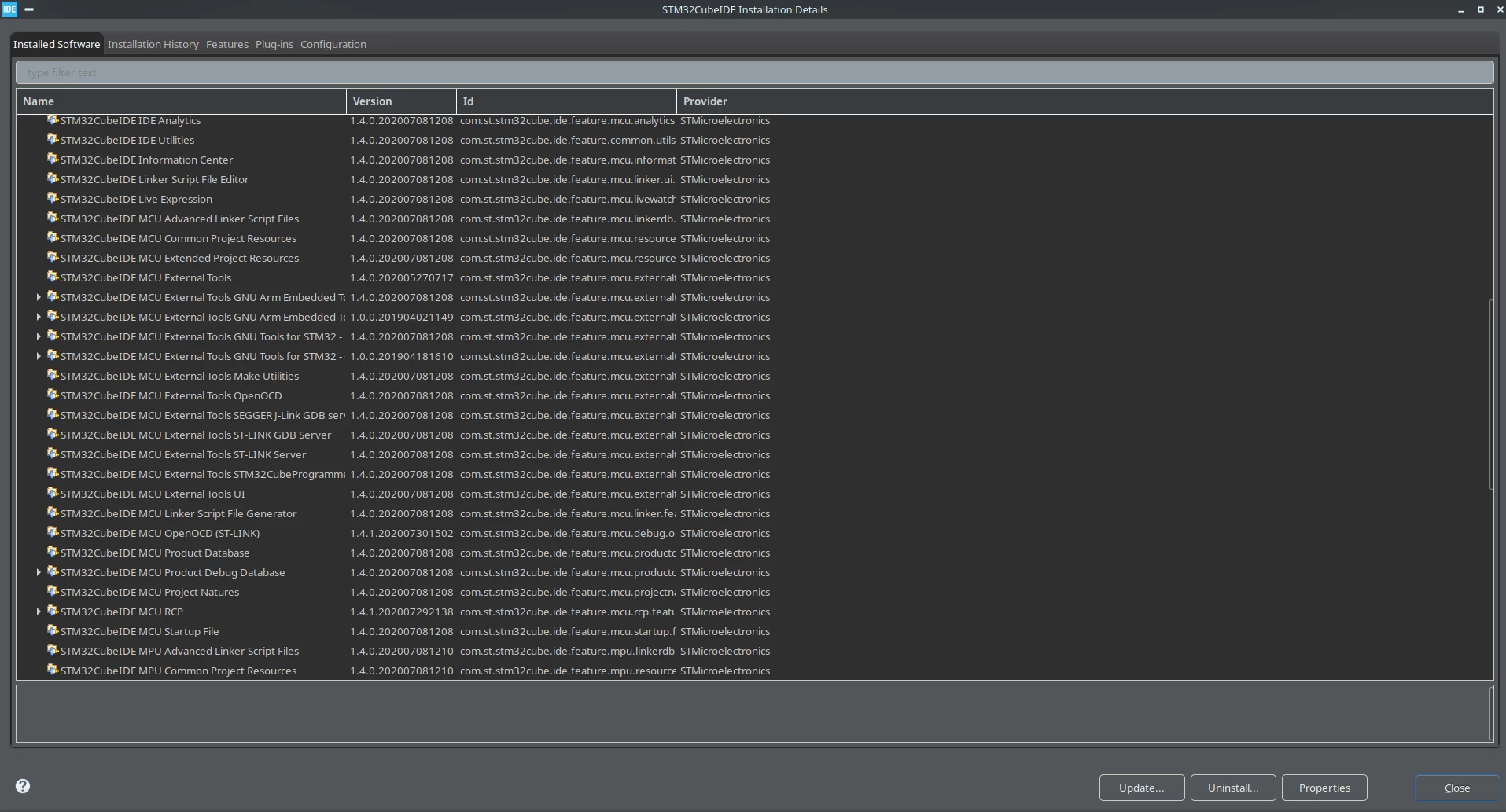Click the MCU OpenOCD (ST-LINK) icon

coord(53,533)
